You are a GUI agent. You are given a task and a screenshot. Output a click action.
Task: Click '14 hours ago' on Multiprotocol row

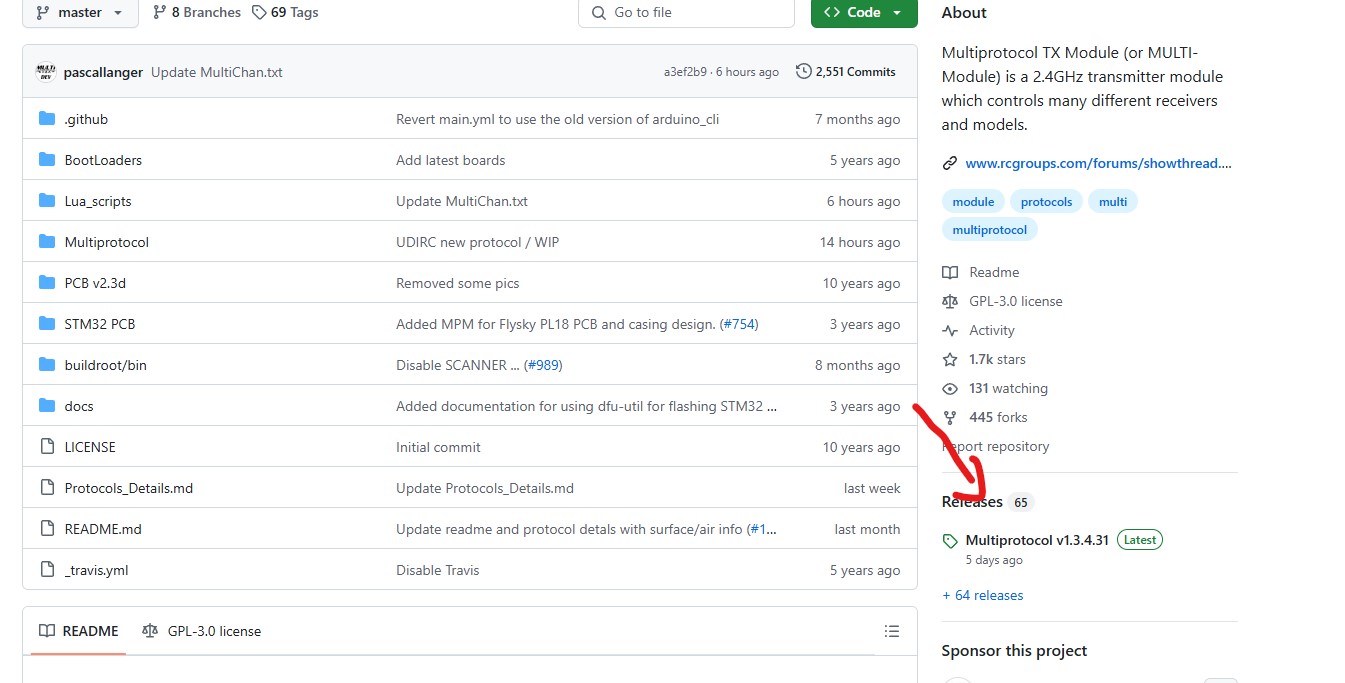point(860,242)
